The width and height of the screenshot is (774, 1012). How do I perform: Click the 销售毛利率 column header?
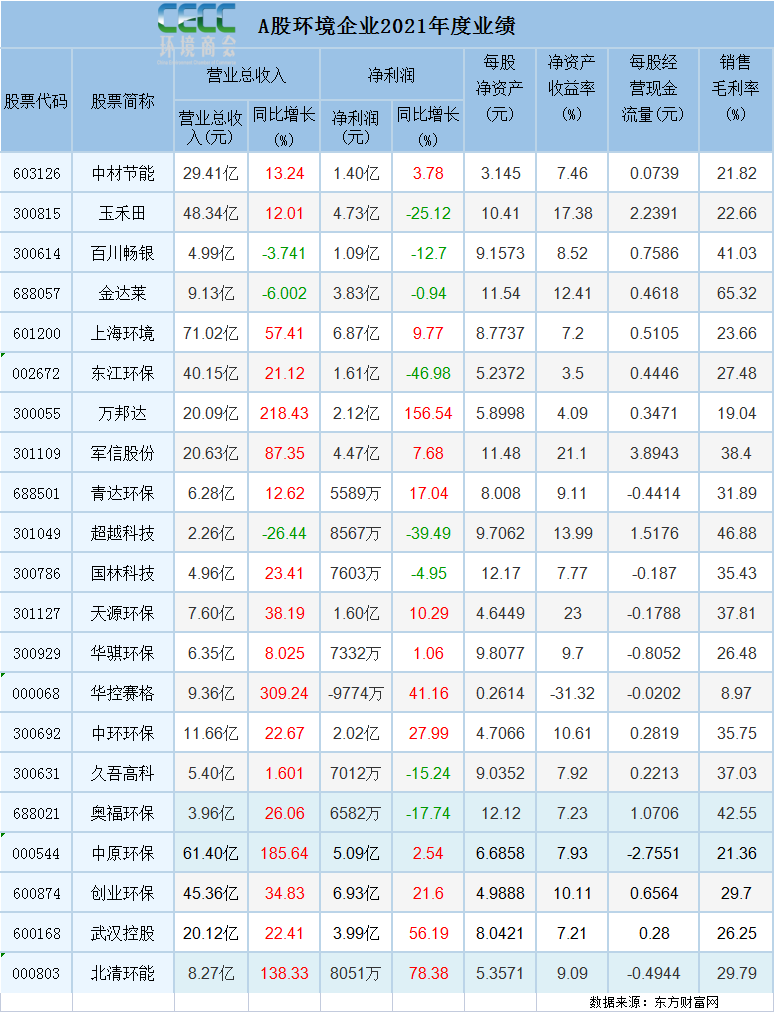(x=736, y=87)
